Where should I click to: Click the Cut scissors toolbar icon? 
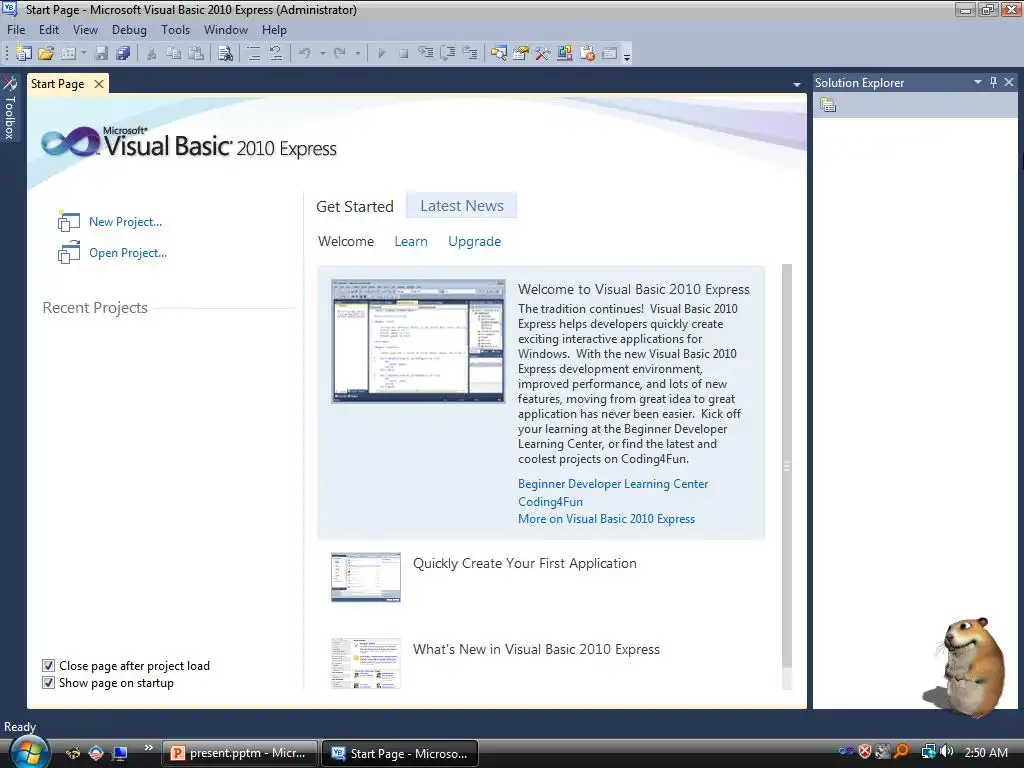coord(152,54)
